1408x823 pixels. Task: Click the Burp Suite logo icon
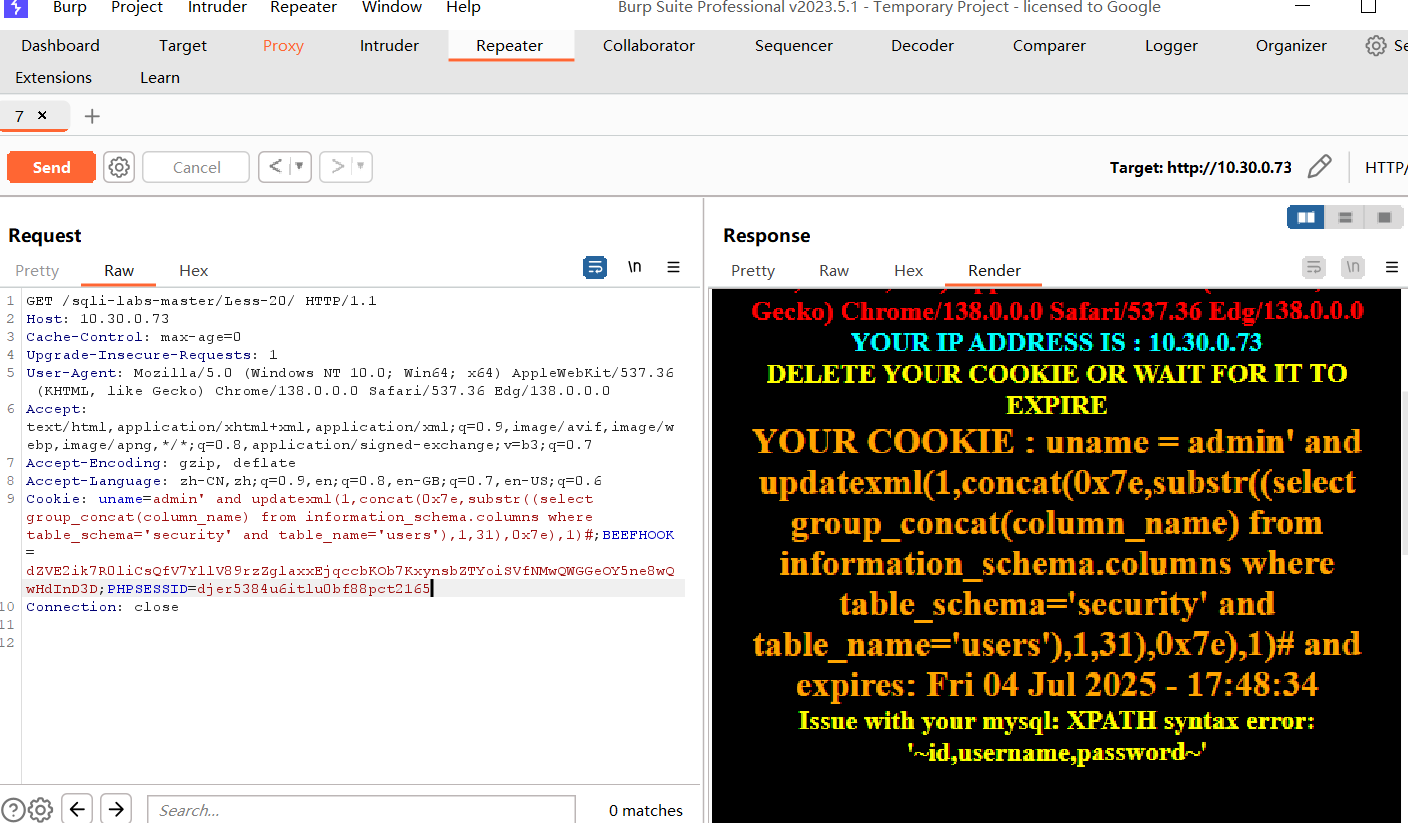coord(15,7)
